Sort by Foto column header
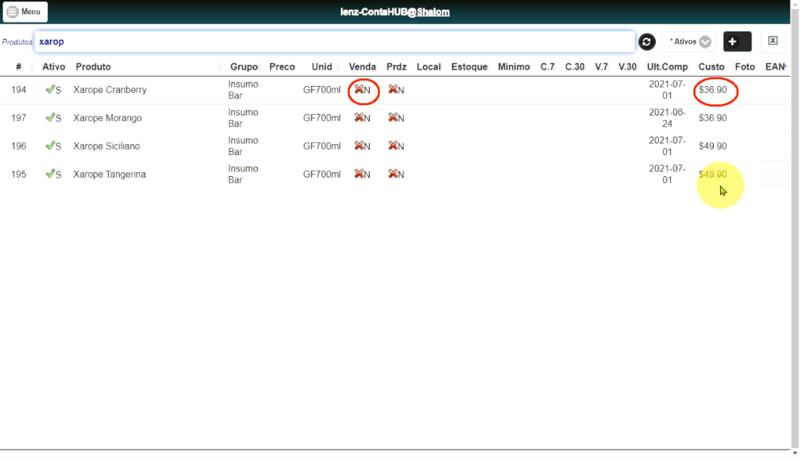This screenshot has height=459, width=800. [x=745, y=67]
